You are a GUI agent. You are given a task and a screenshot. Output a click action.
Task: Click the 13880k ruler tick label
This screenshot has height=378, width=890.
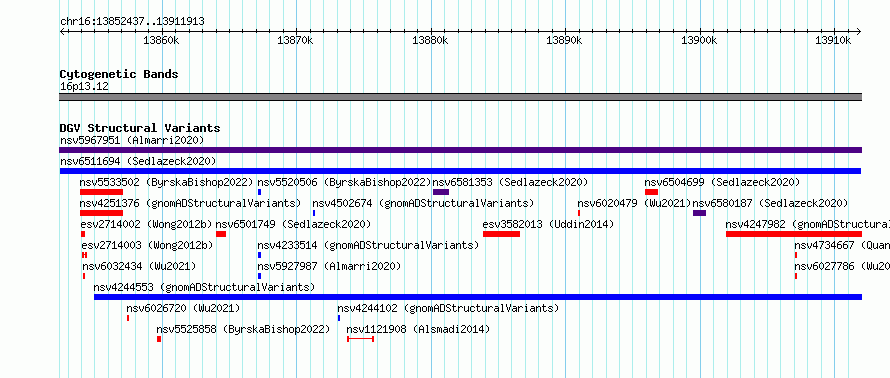point(430,41)
